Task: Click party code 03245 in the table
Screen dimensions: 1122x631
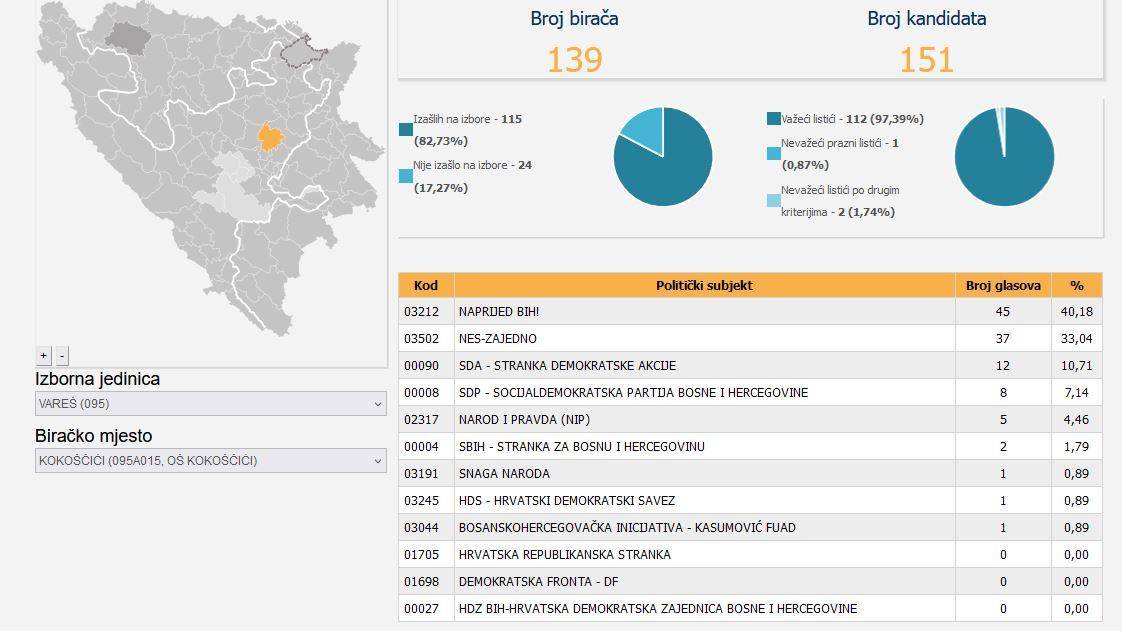Action: pyautogui.click(x=421, y=501)
